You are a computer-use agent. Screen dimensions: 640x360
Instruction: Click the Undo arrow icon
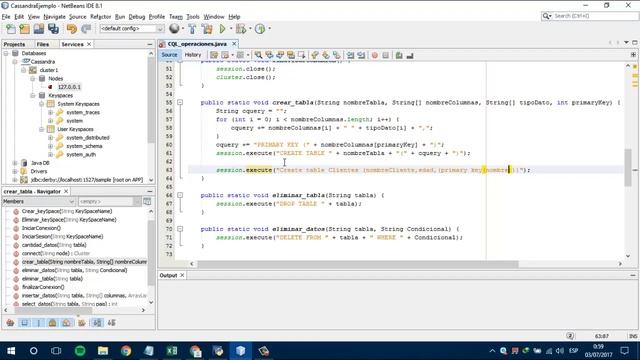(x=72, y=29)
